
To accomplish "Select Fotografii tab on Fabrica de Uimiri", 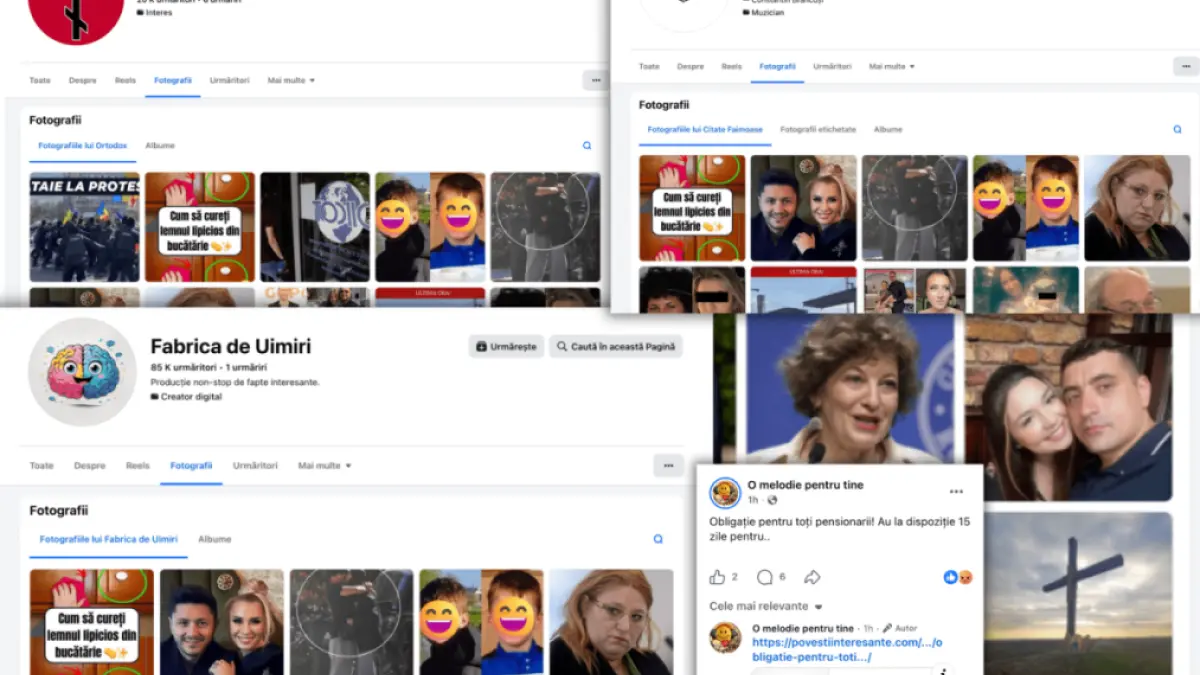I will coord(191,466).
